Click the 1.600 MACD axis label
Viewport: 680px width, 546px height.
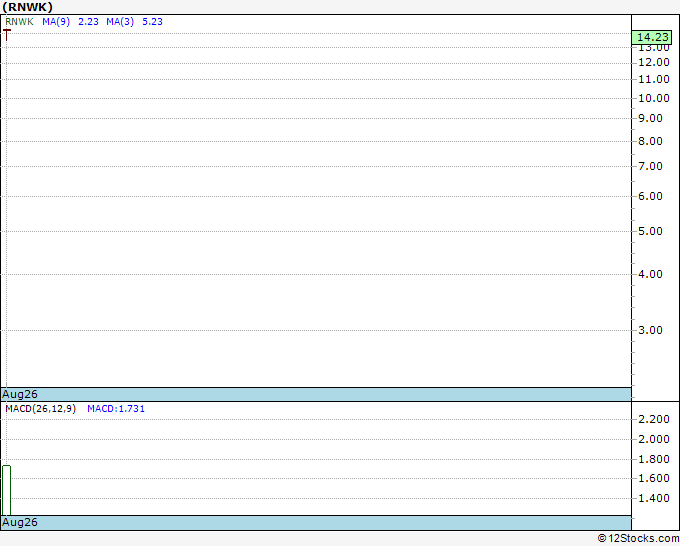coord(654,478)
